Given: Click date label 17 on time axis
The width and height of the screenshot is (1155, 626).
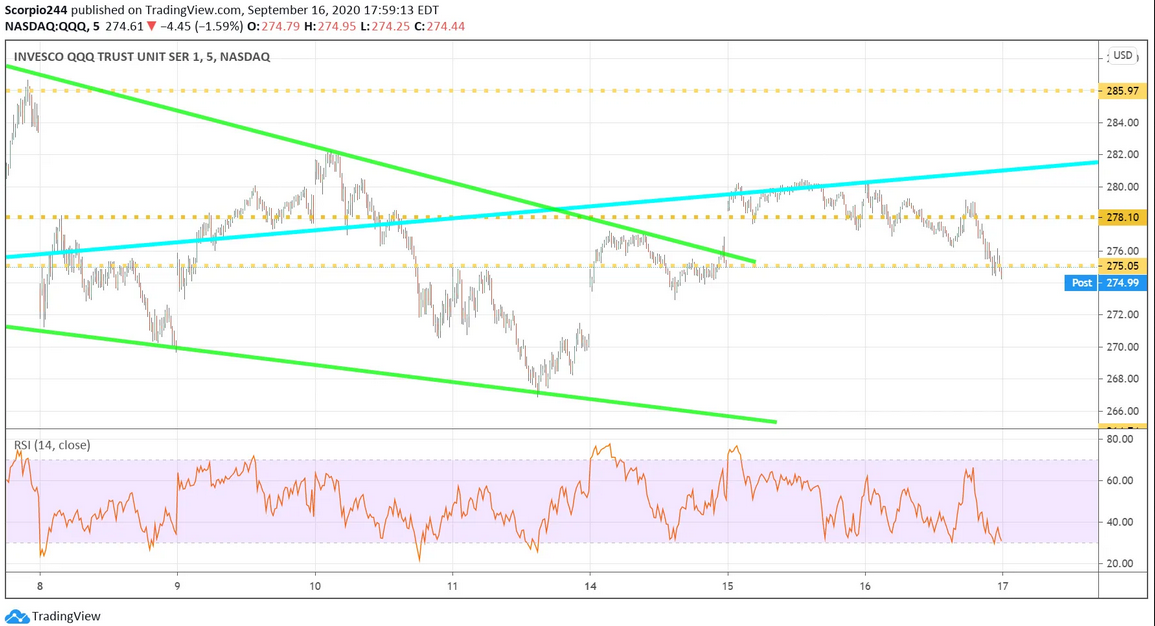Looking at the screenshot, I should pyautogui.click(x=1003, y=586).
